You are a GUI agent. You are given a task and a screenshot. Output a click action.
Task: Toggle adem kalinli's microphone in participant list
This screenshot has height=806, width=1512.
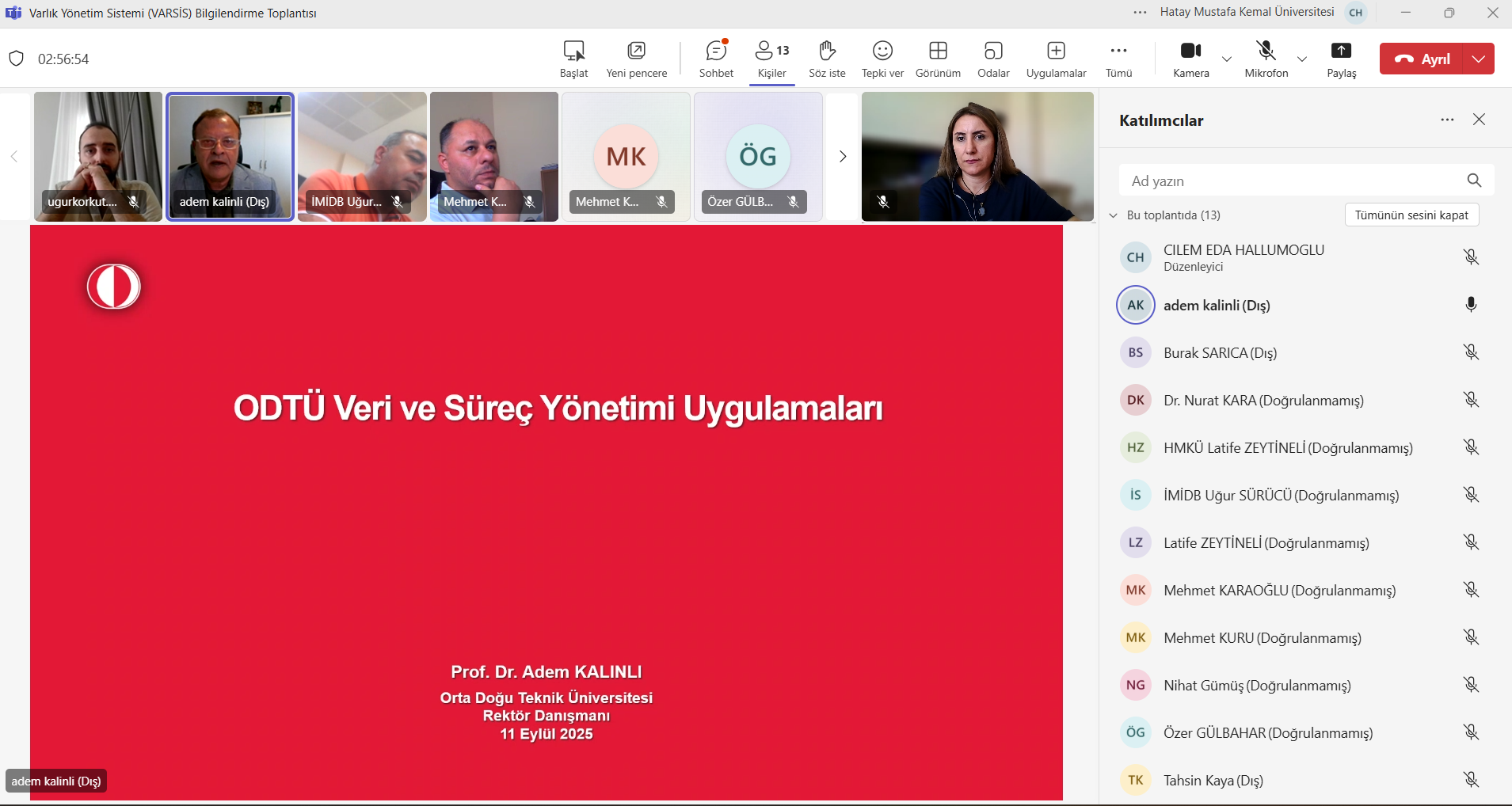1471,305
